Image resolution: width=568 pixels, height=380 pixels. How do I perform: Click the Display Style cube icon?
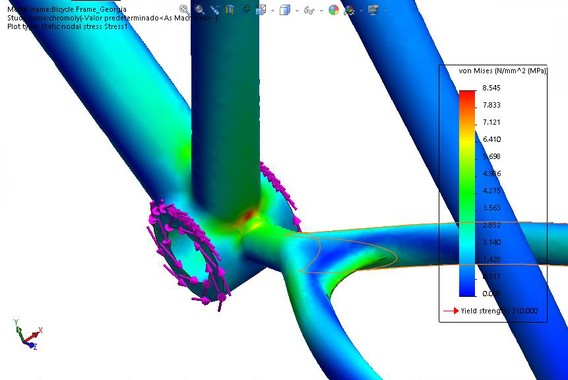pos(285,10)
